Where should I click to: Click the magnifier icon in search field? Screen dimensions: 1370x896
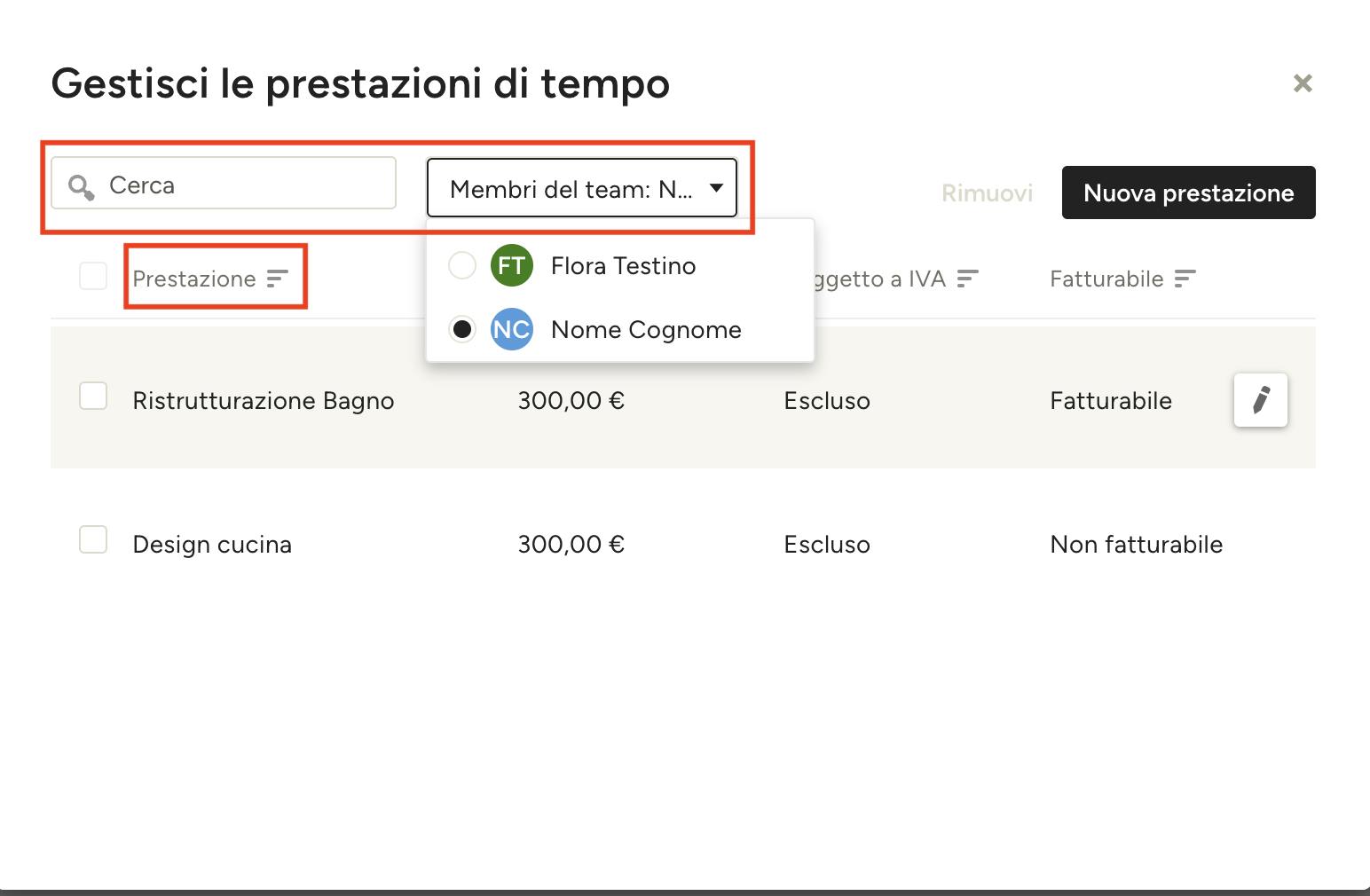pyautogui.click(x=82, y=186)
